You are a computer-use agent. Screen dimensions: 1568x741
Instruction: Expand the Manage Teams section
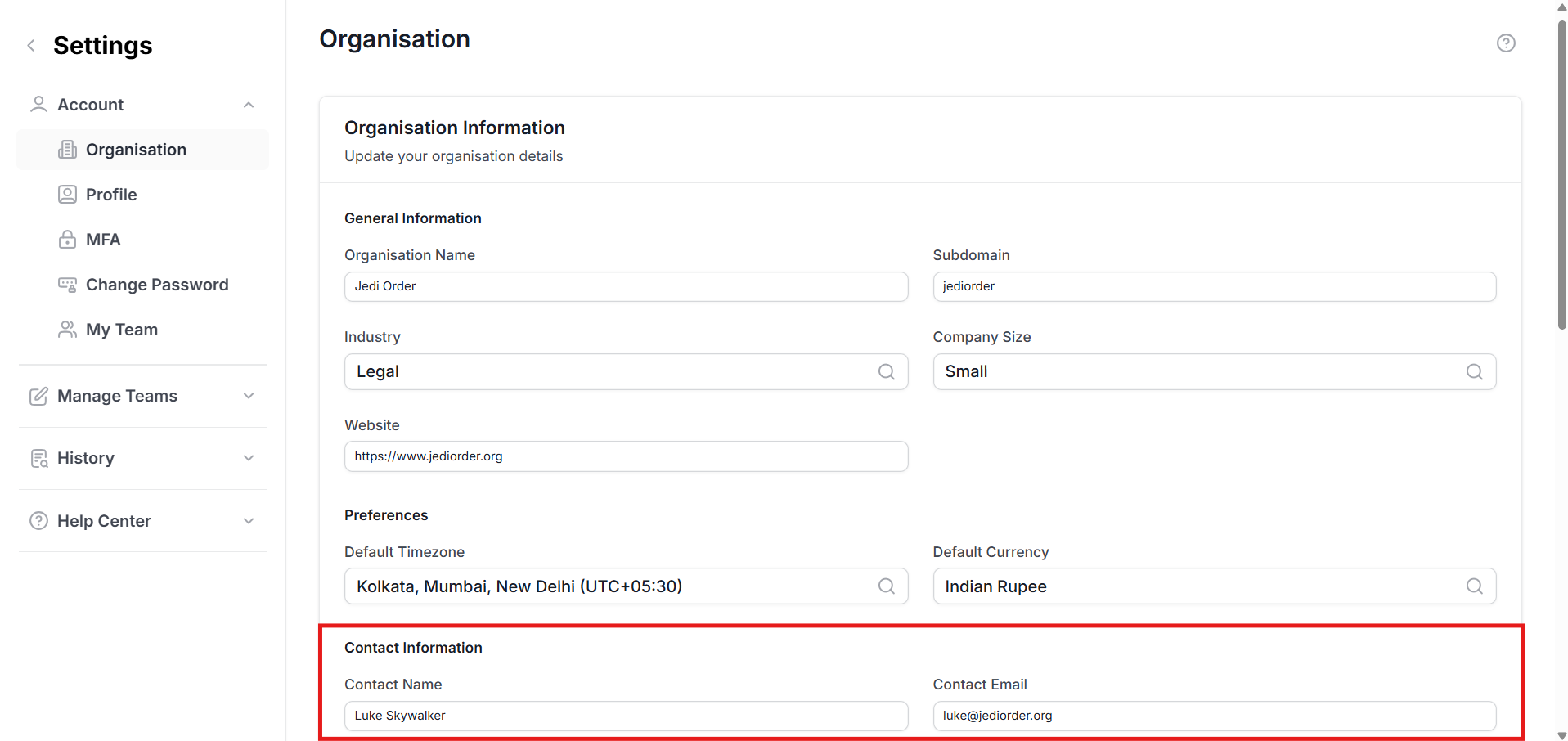[249, 396]
